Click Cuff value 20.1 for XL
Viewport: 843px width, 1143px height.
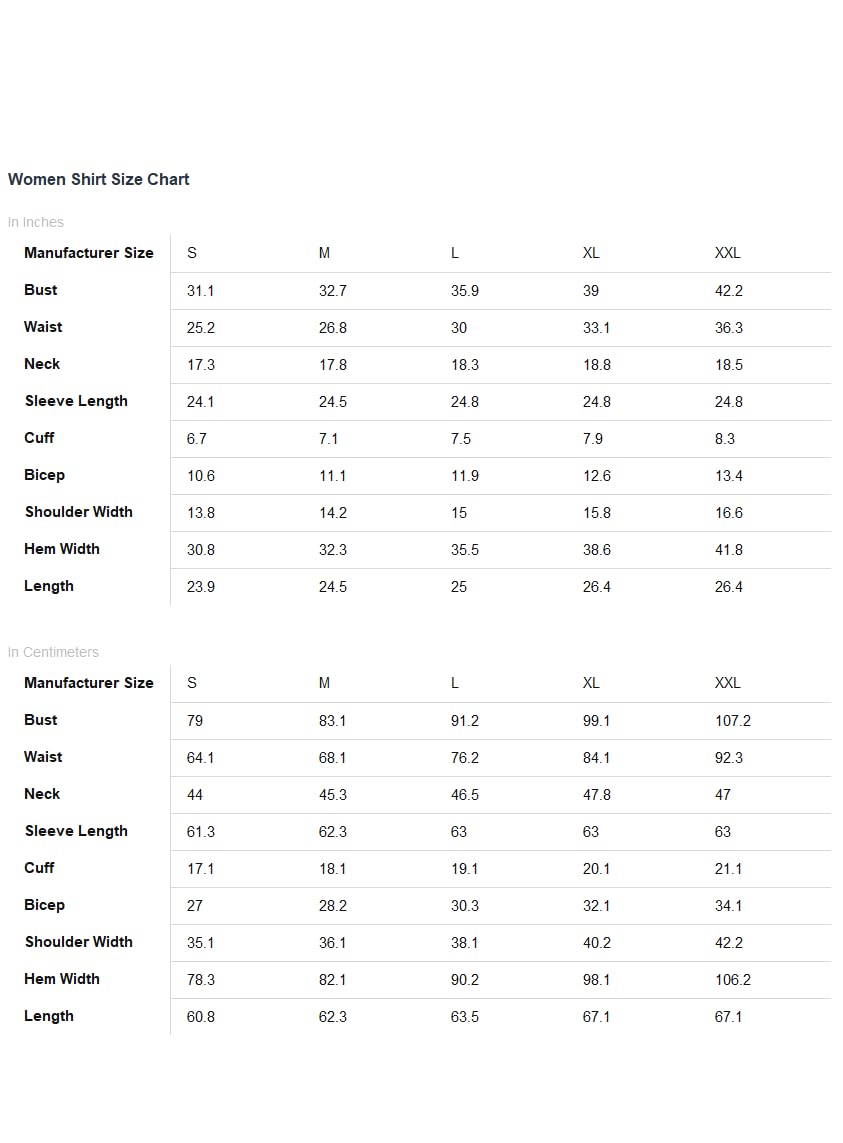tap(596, 869)
